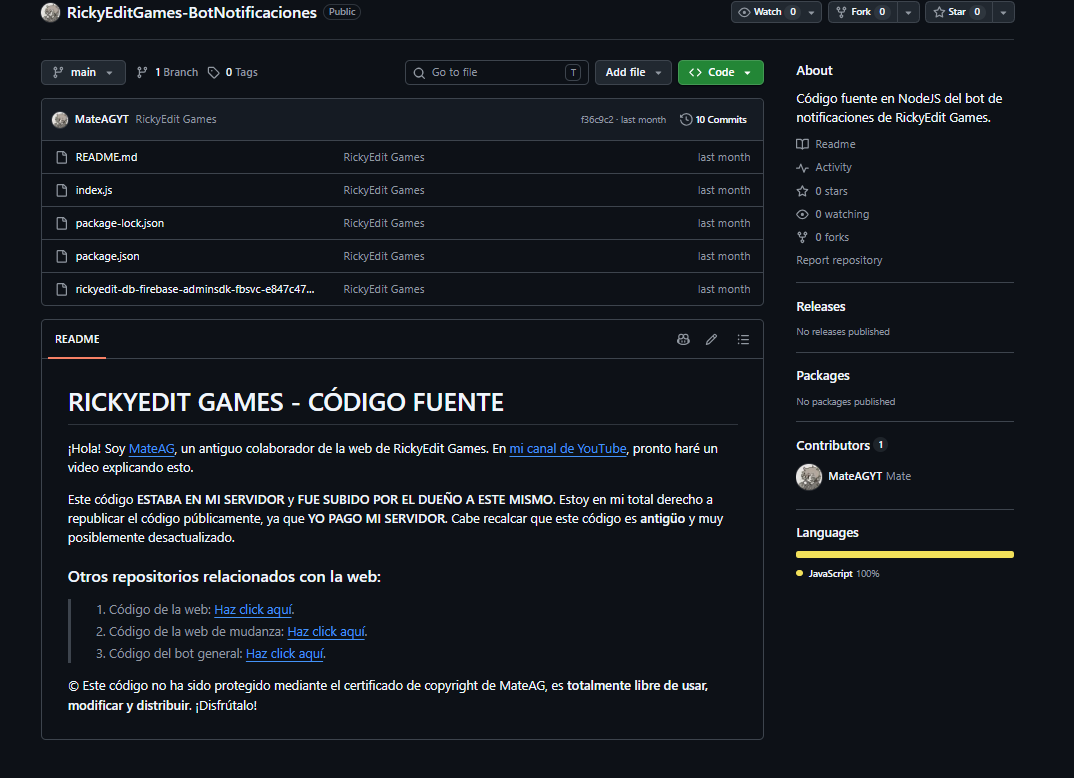Click MateAGYT avatar under Contributors
This screenshot has width=1074, height=778.
click(x=809, y=477)
